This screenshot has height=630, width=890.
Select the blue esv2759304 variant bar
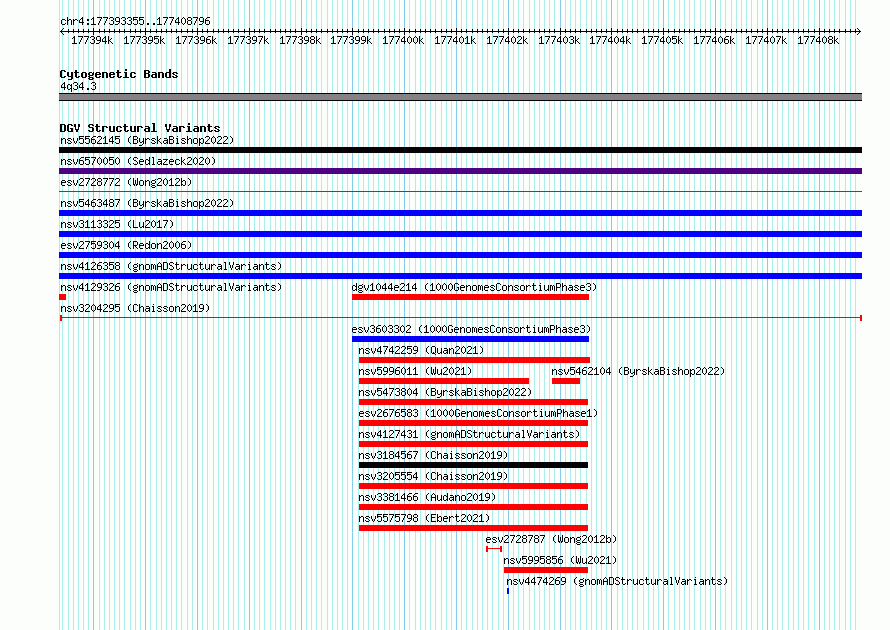pos(460,255)
